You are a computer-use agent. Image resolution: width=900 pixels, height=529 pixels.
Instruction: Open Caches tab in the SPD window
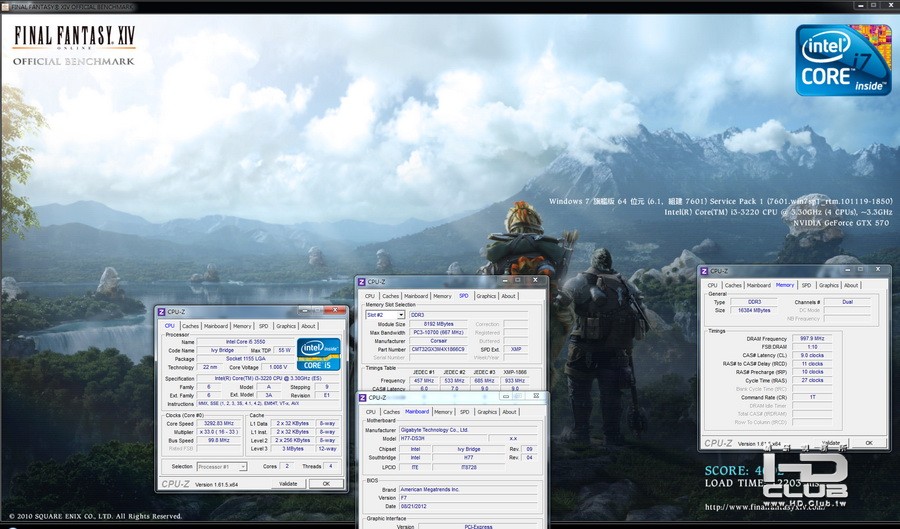click(390, 296)
